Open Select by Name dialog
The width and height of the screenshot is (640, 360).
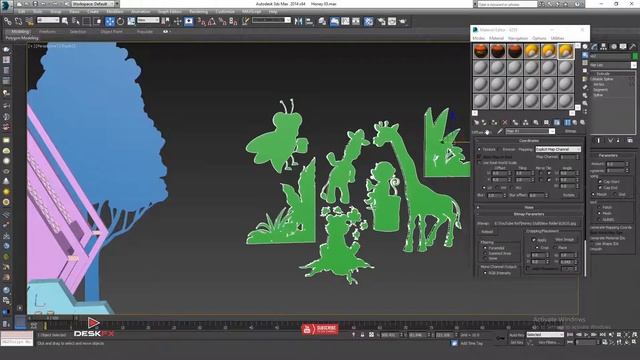pyautogui.click(x=76, y=21)
